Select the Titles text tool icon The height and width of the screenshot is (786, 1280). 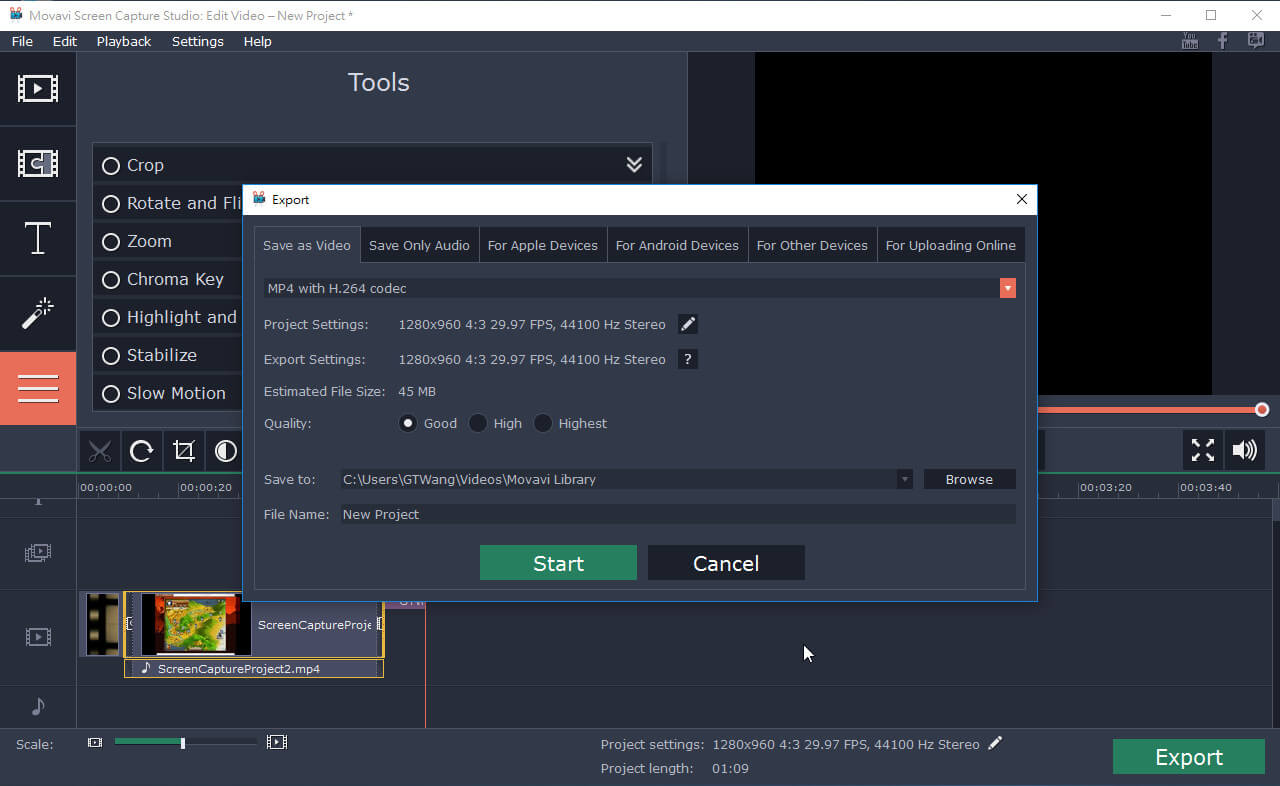(37, 239)
